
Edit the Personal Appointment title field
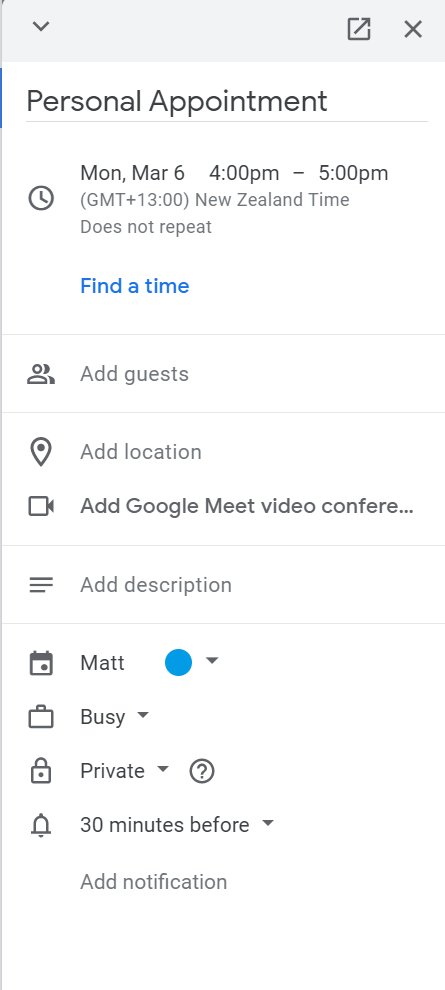(227, 101)
